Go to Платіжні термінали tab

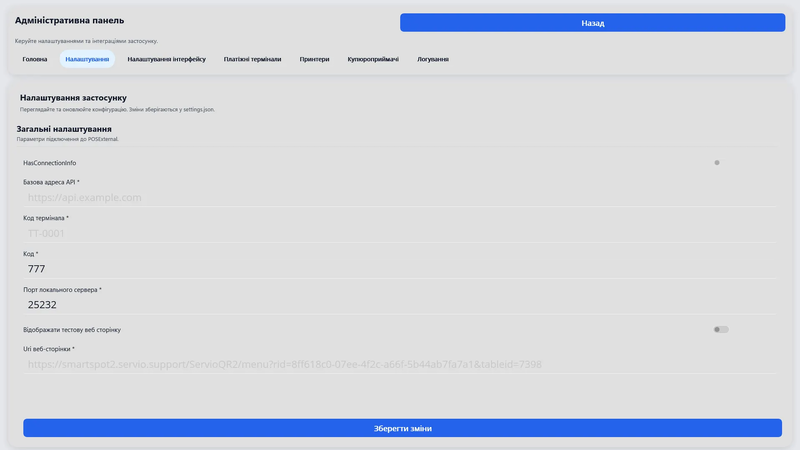252,59
